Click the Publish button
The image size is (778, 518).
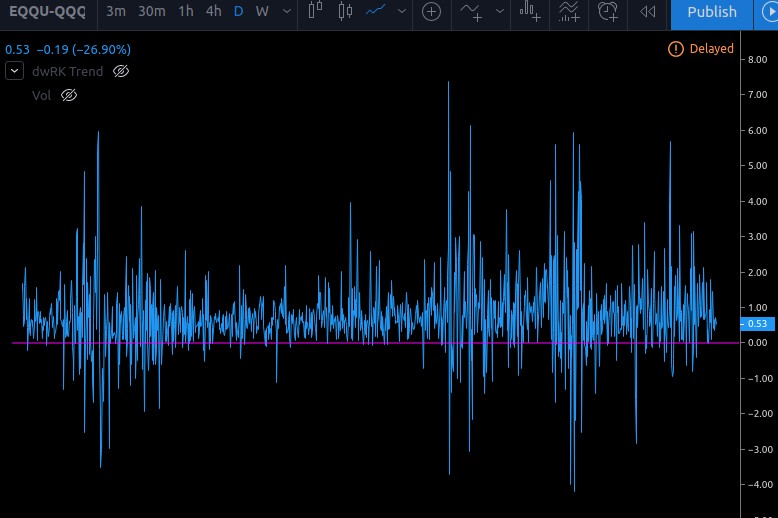[712, 12]
